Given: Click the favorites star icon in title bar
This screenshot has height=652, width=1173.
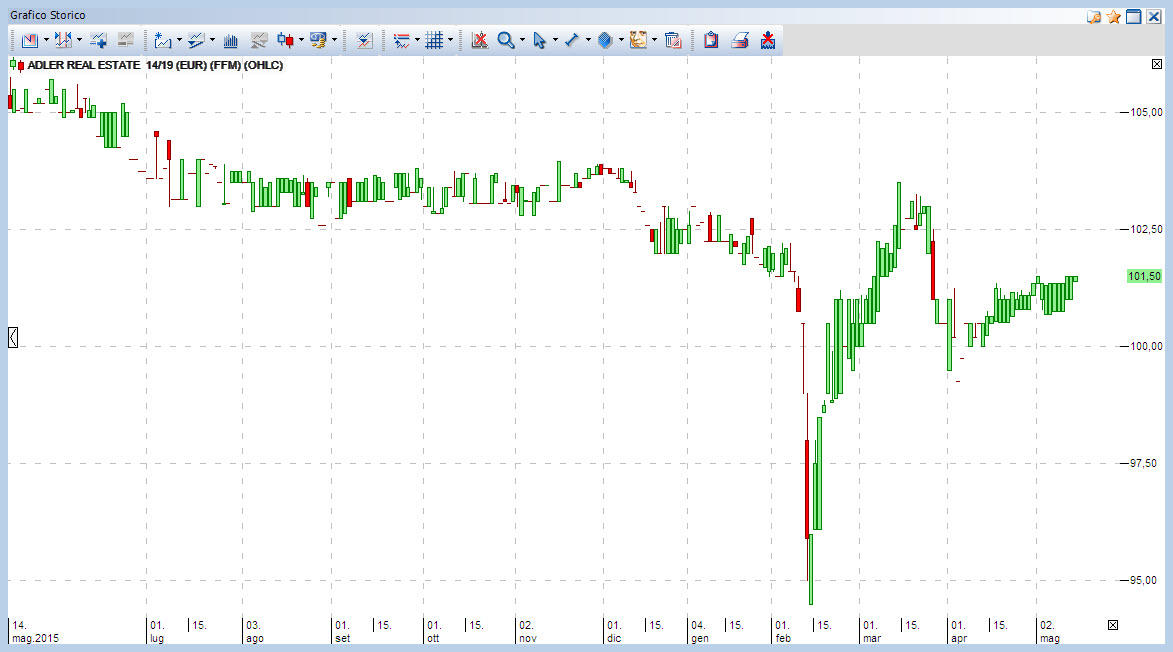Looking at the screenshot, I should pos(1114,16).
